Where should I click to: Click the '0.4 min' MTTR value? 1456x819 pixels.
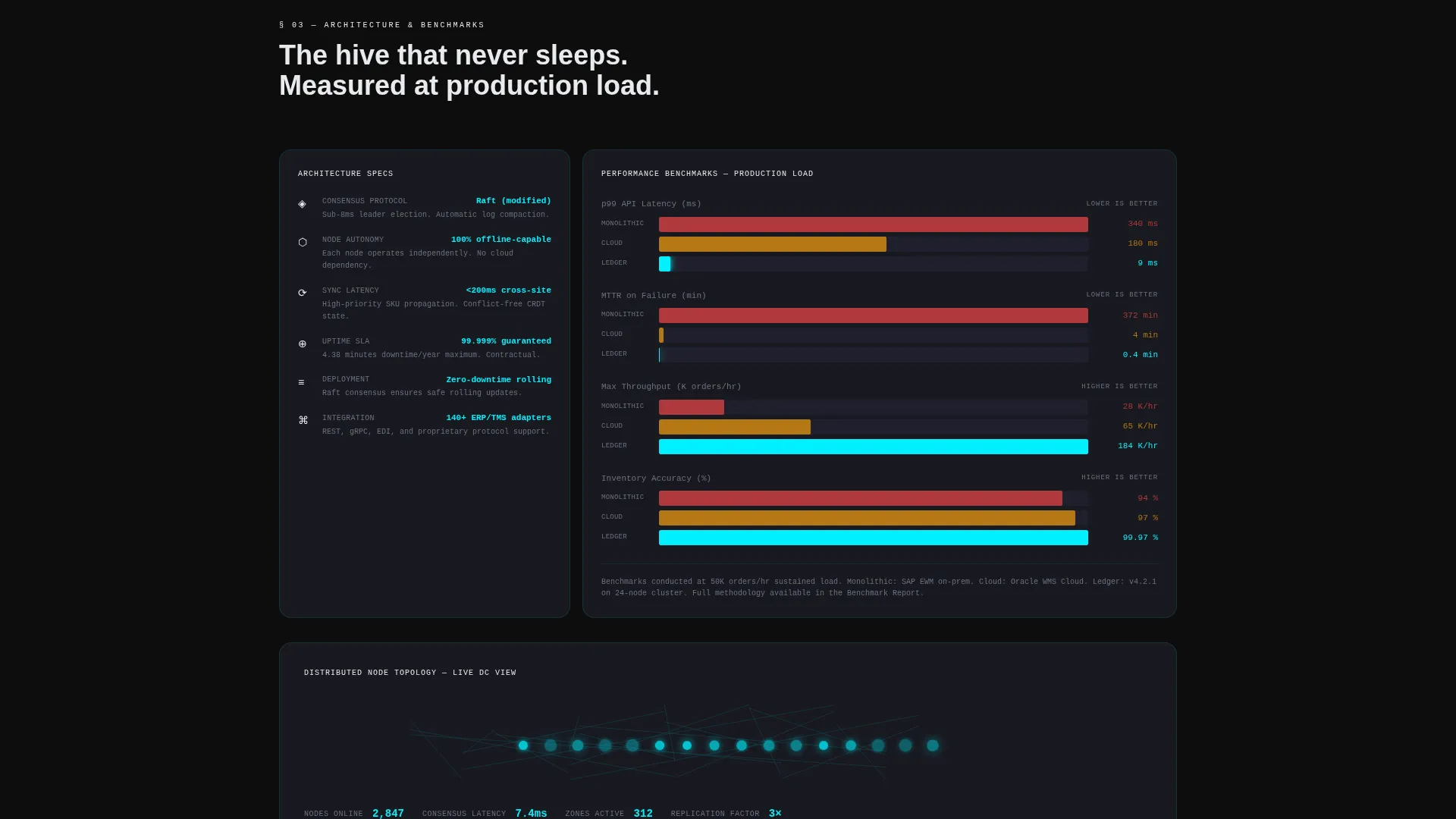tap(1141, 355)
